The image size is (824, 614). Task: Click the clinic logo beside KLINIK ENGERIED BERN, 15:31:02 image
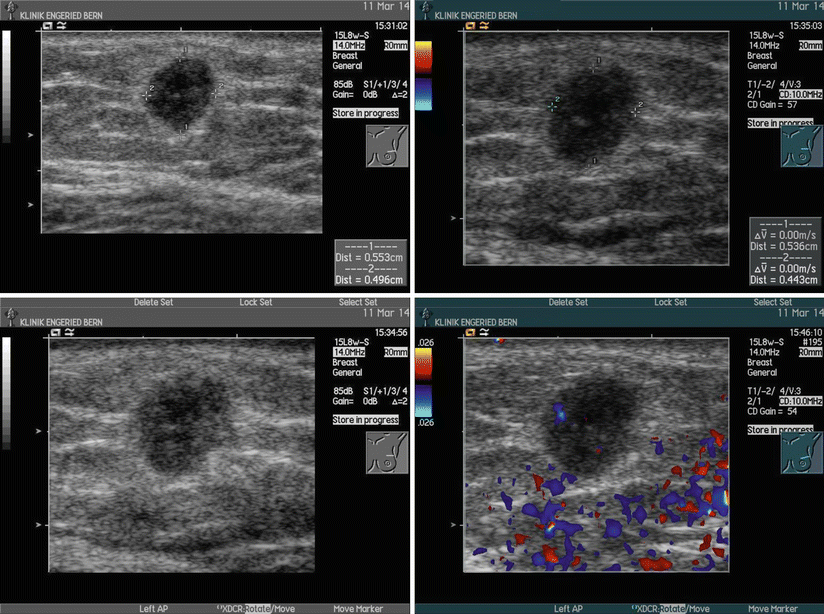(9, 17)
